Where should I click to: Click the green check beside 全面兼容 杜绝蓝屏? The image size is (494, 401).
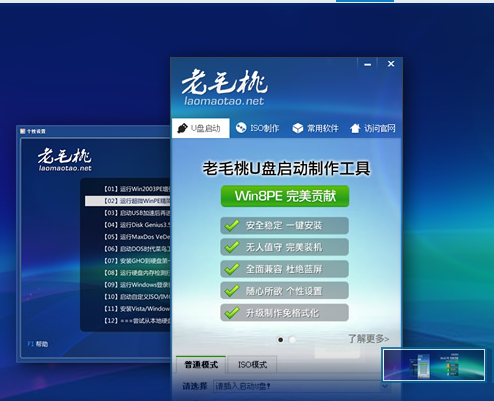pyautogui.click(x=232, y=269)
